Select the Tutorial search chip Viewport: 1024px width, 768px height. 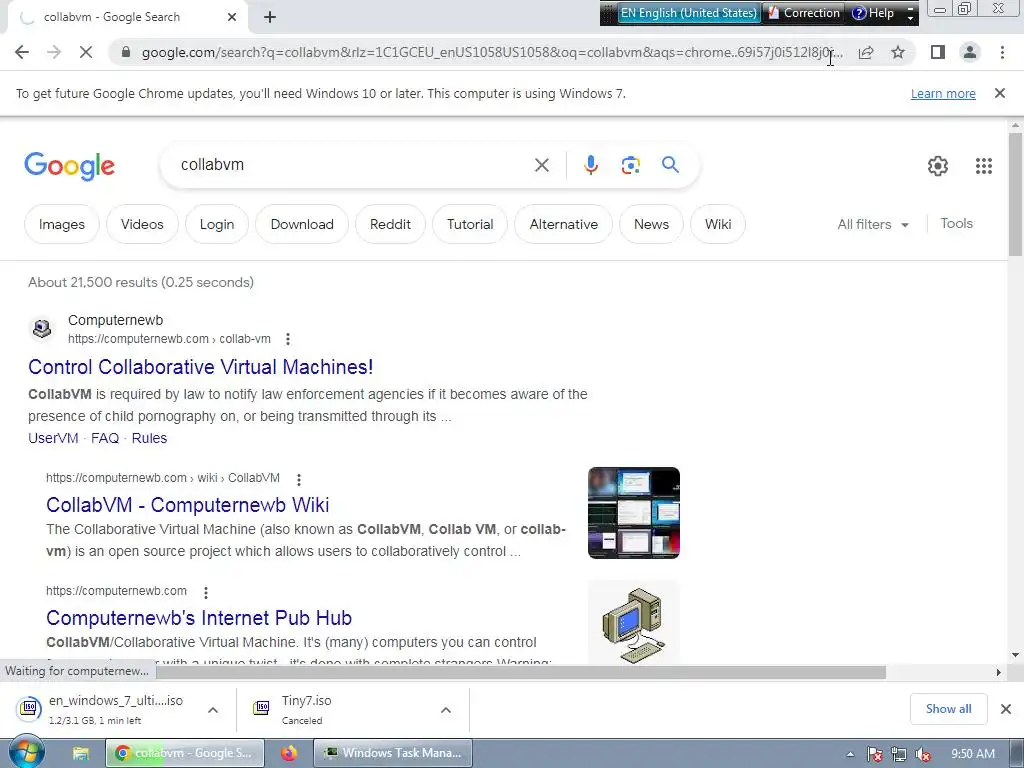click(470, 224)
